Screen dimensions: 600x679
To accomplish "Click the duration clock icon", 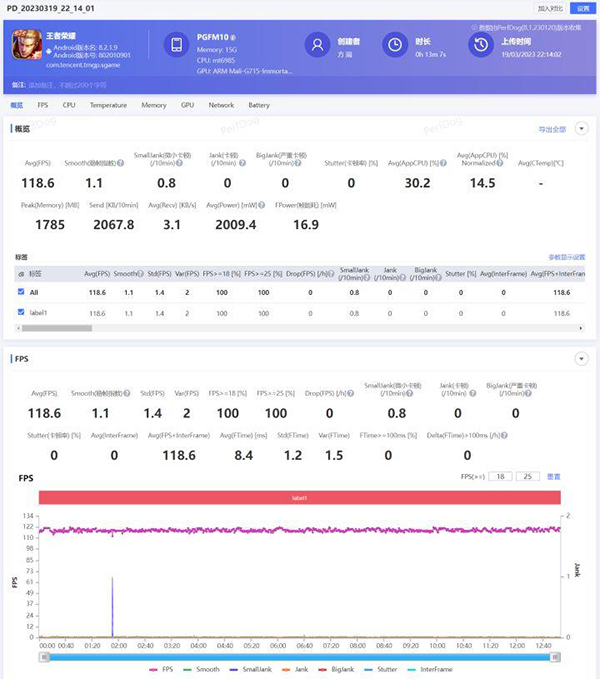I will point(395,45).
